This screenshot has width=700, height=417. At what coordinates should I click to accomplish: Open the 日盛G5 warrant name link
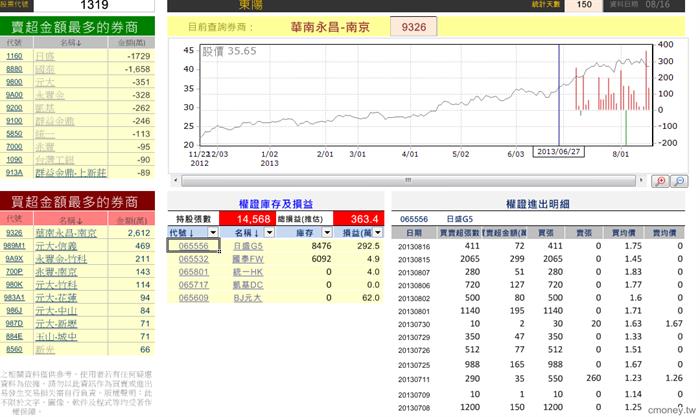248,246
